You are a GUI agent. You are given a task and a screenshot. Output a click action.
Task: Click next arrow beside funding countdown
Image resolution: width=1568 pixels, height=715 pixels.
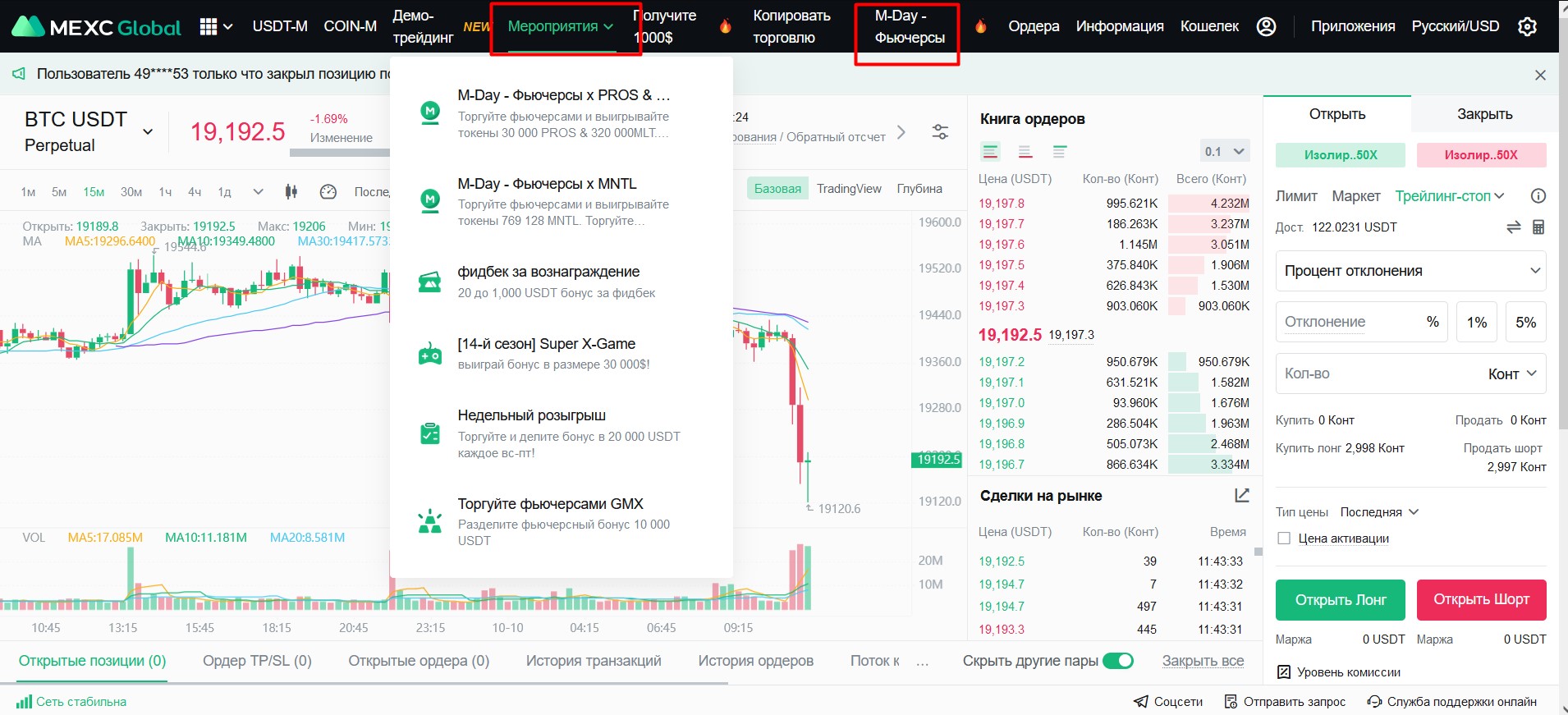pyautogui.click(x=901, y=132)
